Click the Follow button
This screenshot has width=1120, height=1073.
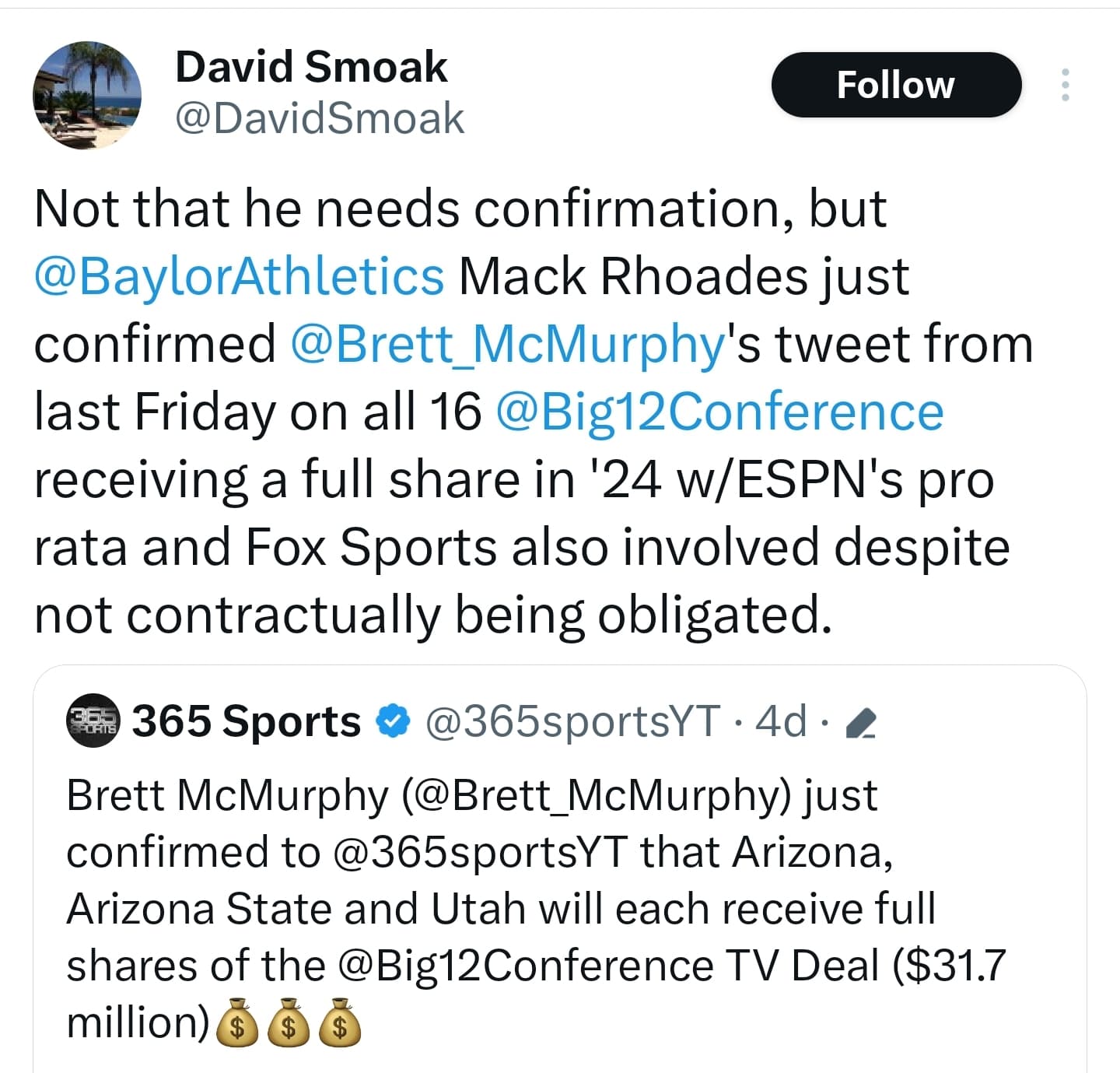pyautogui.click(x=896, y=85)
